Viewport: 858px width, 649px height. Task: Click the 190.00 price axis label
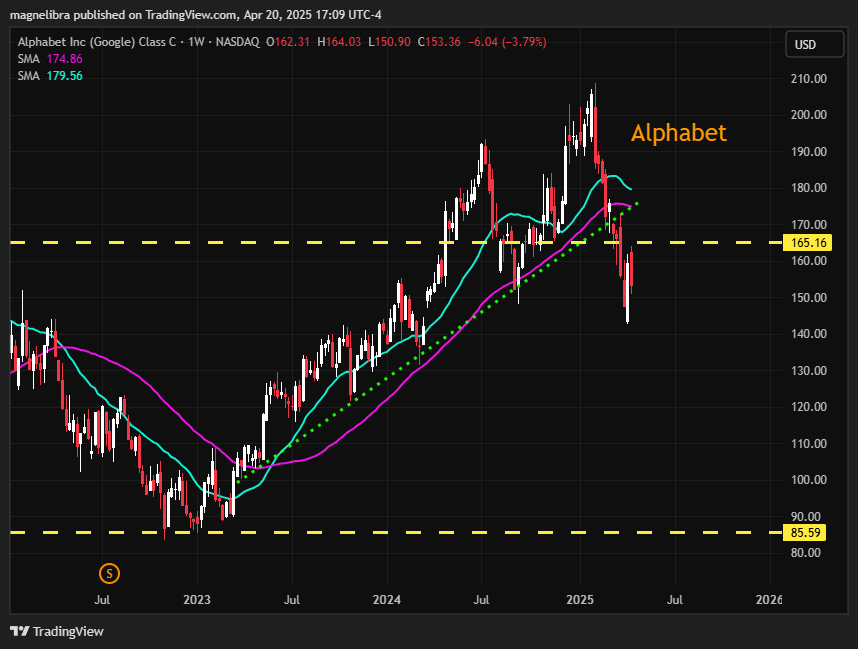point(809,152)
